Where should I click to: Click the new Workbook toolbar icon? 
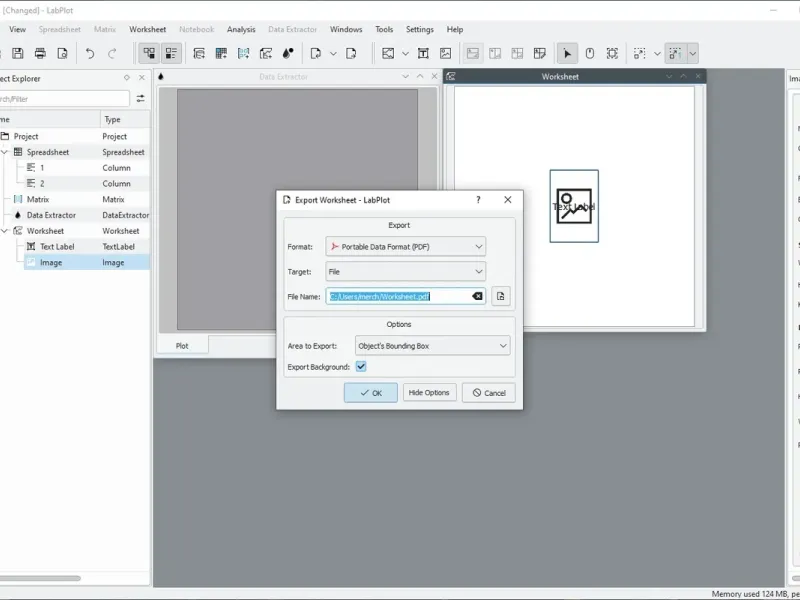pyautogui.click(x=199, y=54)
